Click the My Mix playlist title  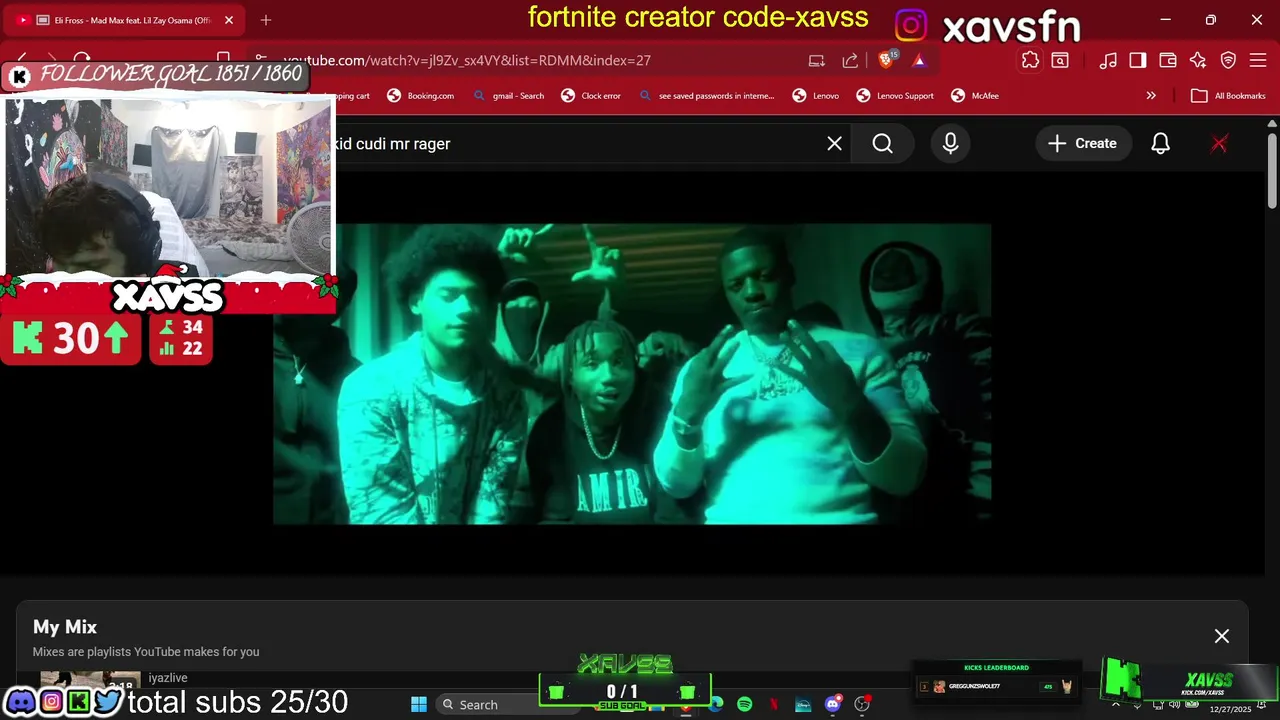point(65,627)
